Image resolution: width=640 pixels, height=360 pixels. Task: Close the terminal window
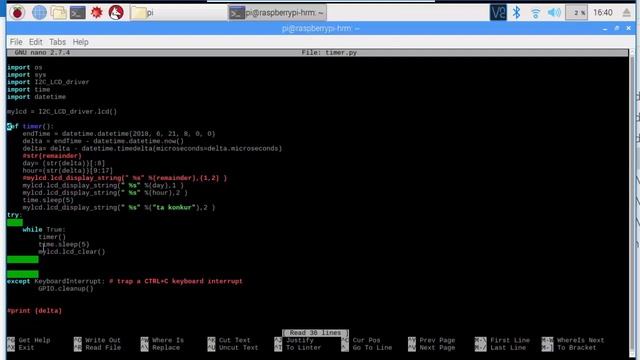(629, 28)
